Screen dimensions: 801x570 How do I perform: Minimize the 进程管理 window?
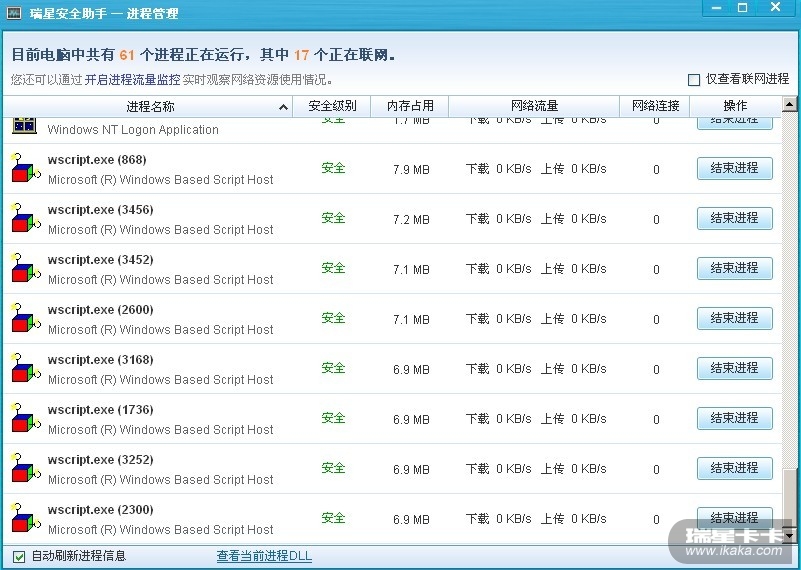(x=716, y=8)
